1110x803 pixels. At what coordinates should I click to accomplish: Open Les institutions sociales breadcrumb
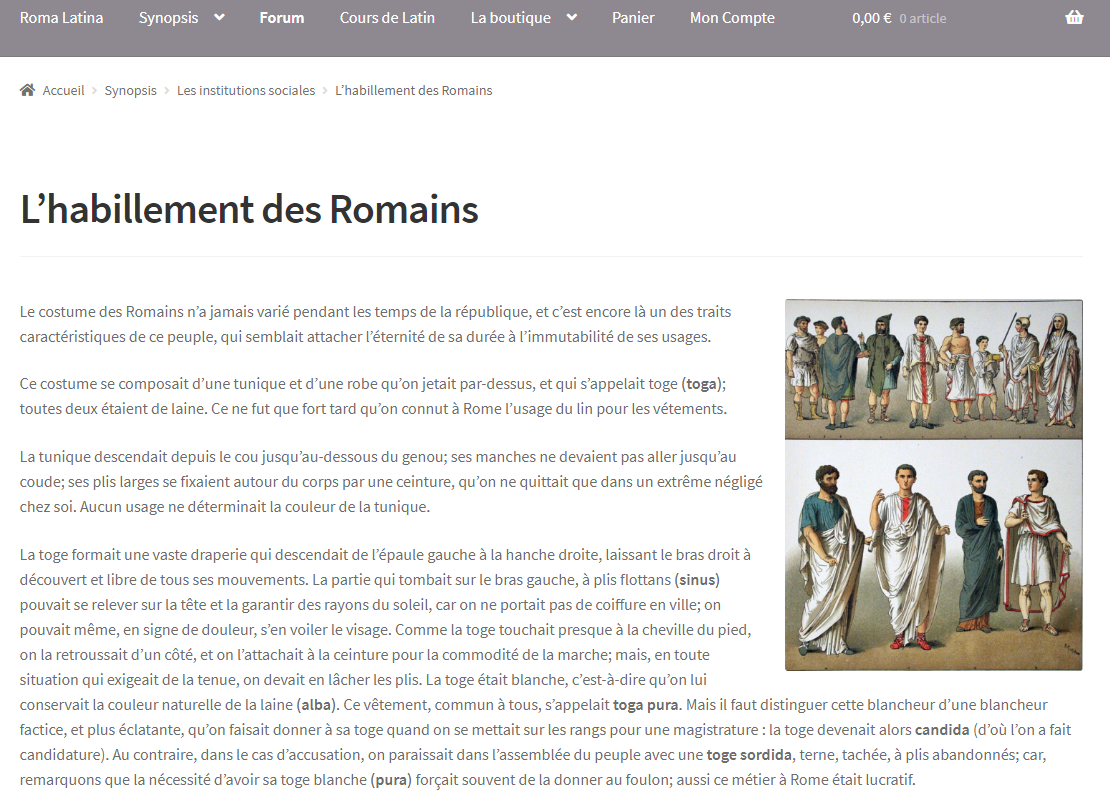[x=246, y=90]
